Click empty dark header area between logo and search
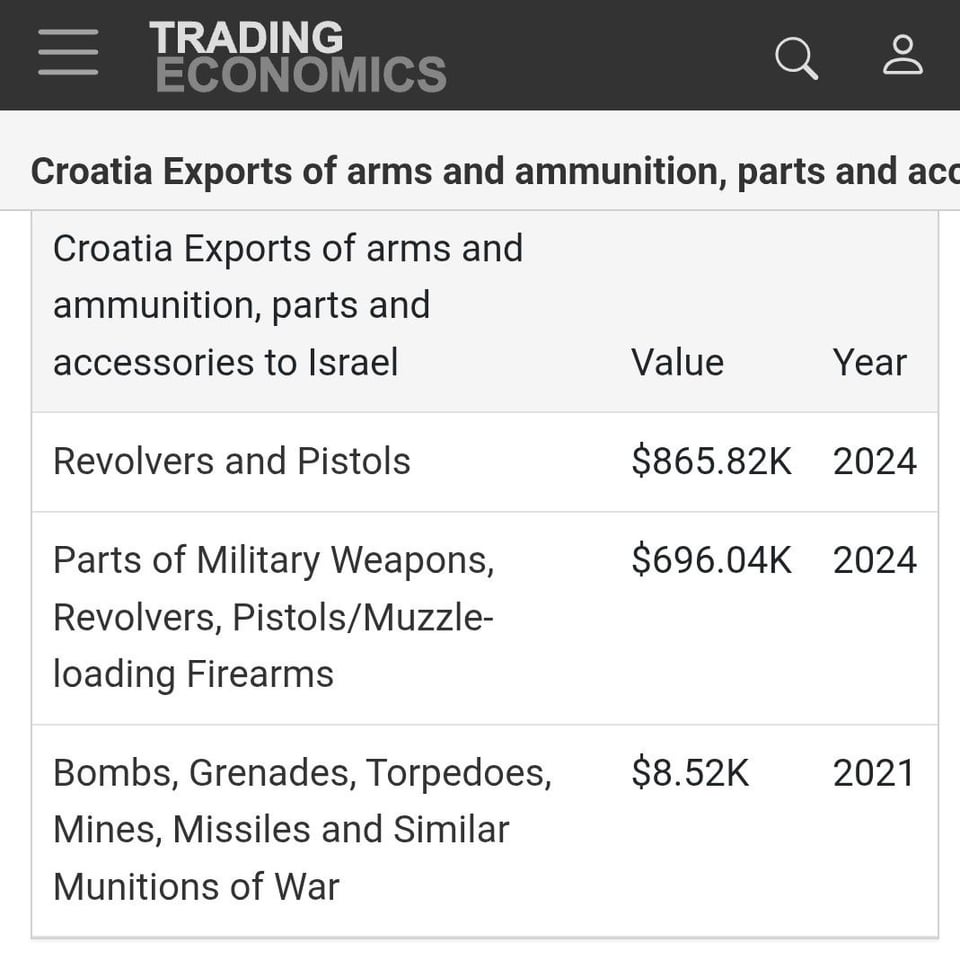The image size is (960, 977). 610,55
